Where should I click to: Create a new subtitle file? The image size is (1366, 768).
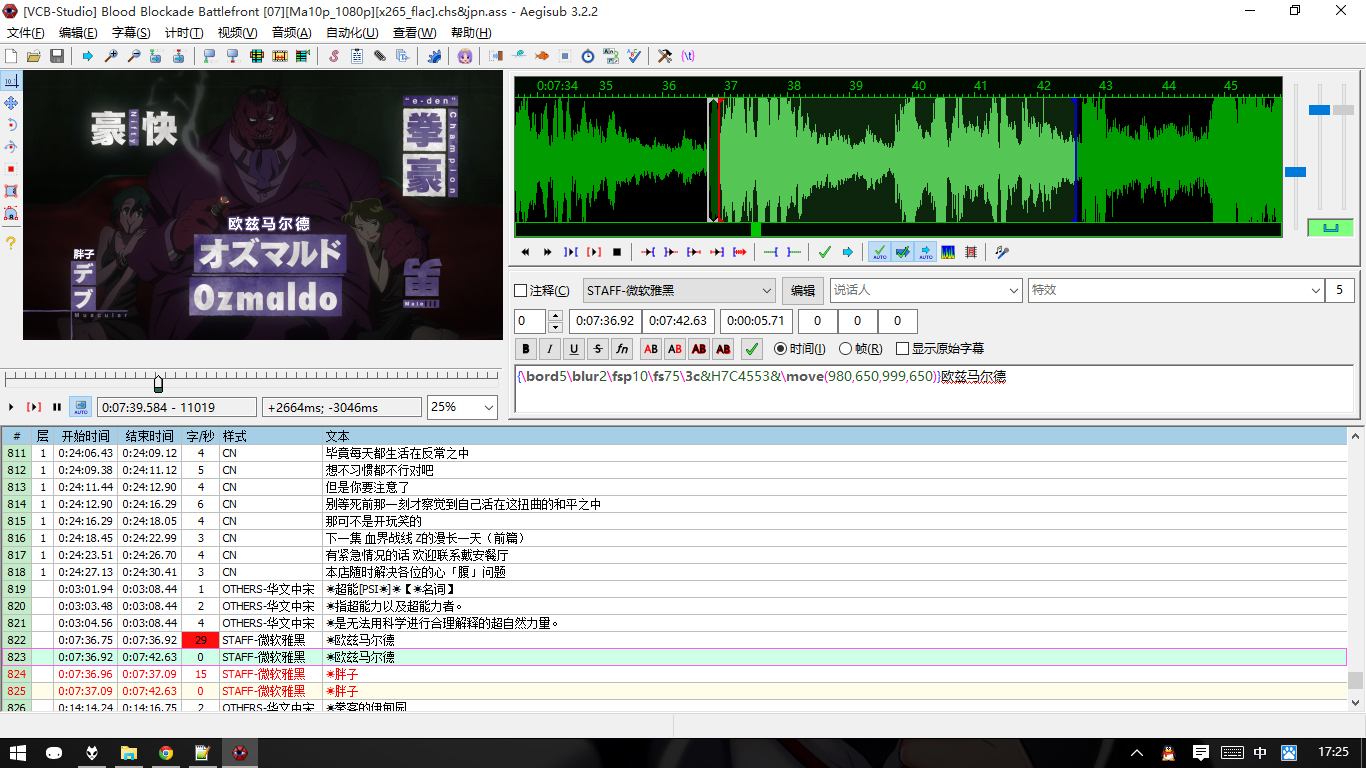[12, 56]
